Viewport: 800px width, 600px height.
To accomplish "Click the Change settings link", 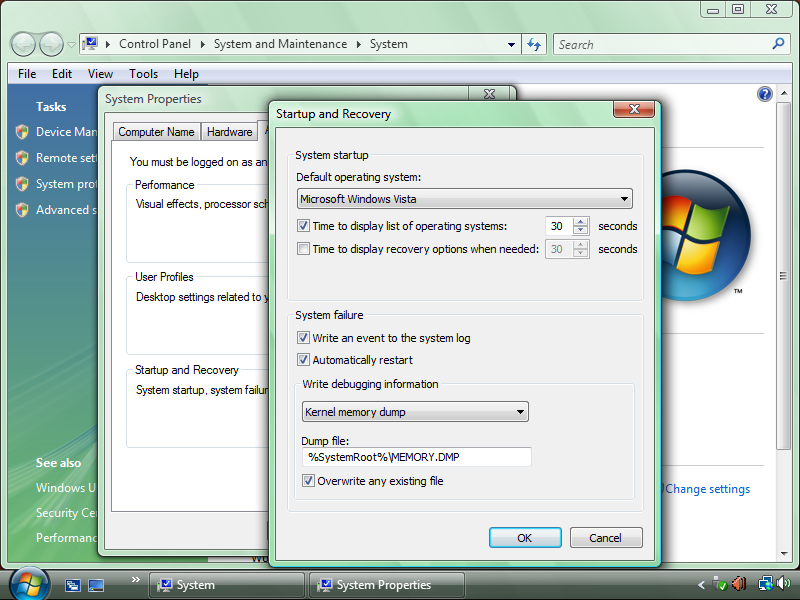I will (x=708, y=489).
